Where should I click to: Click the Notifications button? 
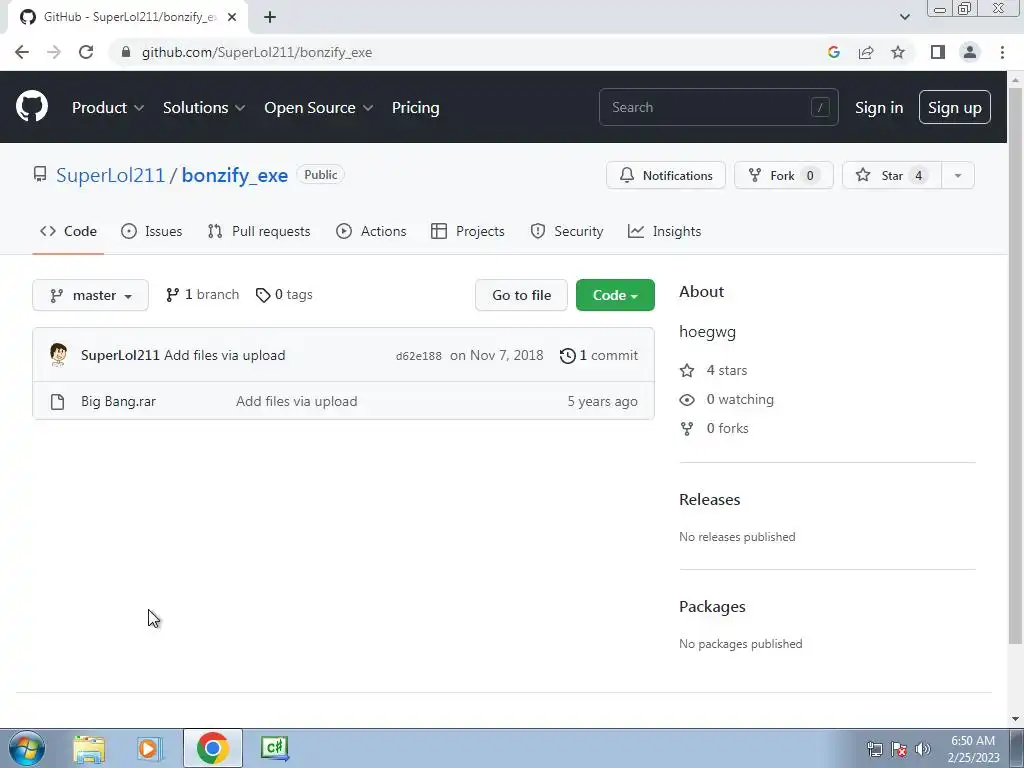coord(665,175)
